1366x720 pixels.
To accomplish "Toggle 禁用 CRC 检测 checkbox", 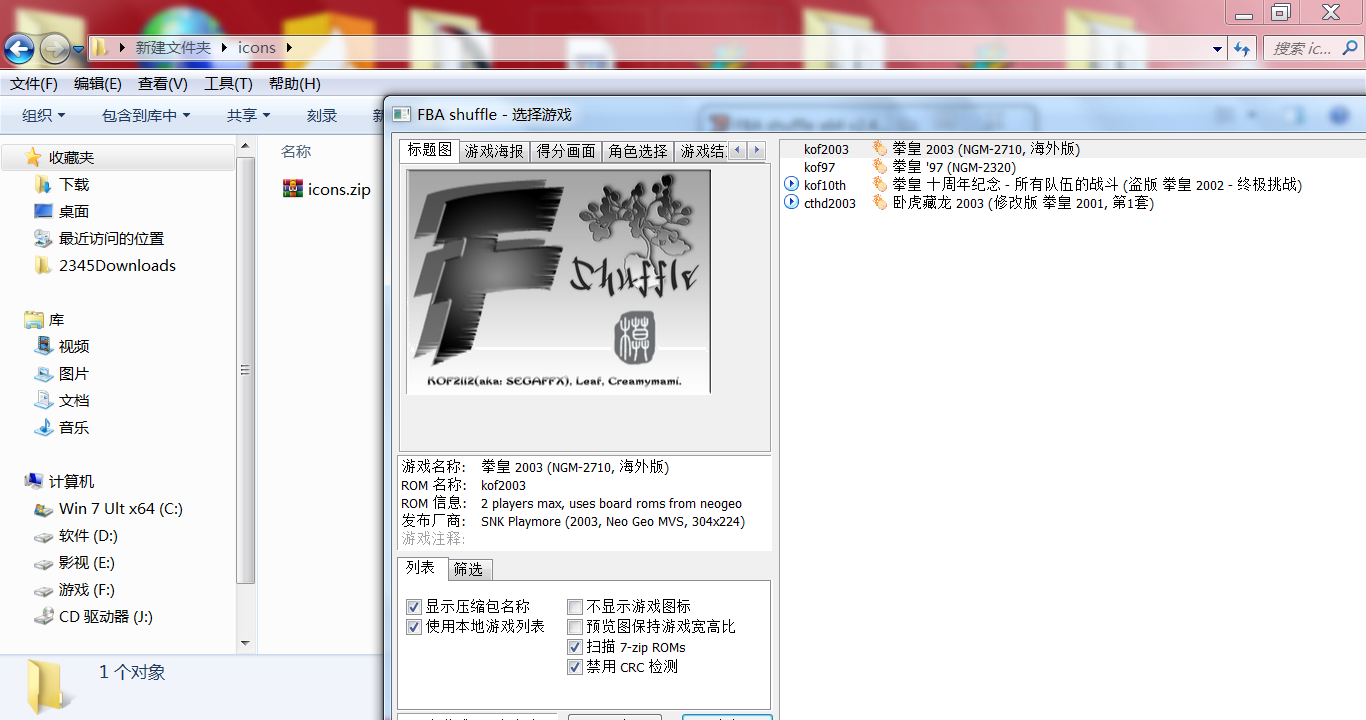I will point(575,667).
